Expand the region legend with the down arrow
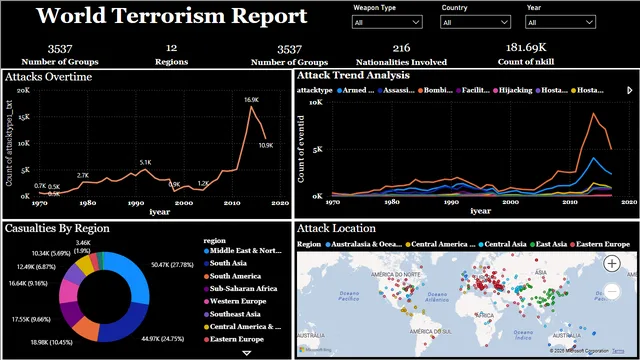Screen dimensions: 640x360 (247, 353)
